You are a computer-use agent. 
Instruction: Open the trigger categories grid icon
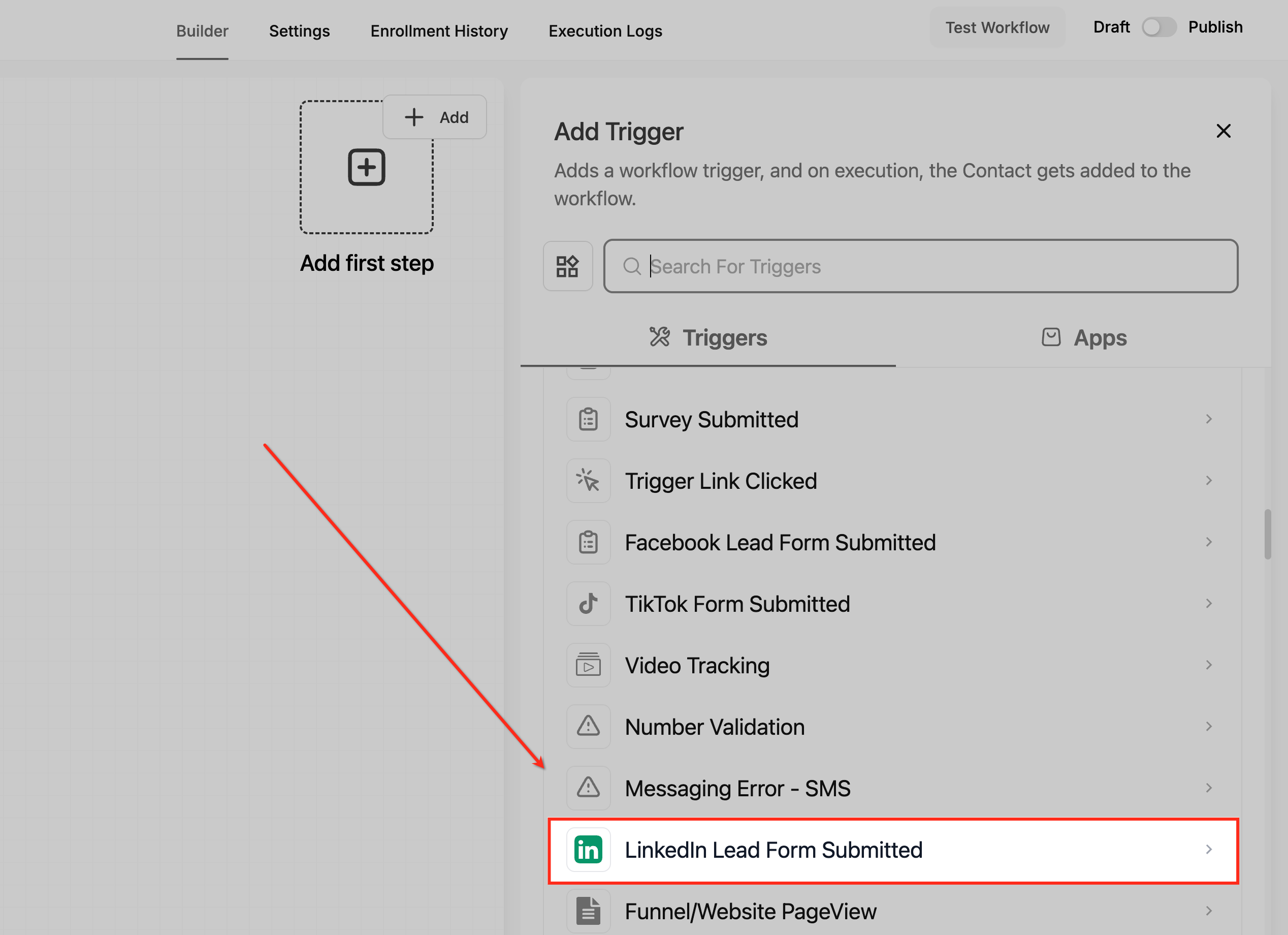(567, 266)
